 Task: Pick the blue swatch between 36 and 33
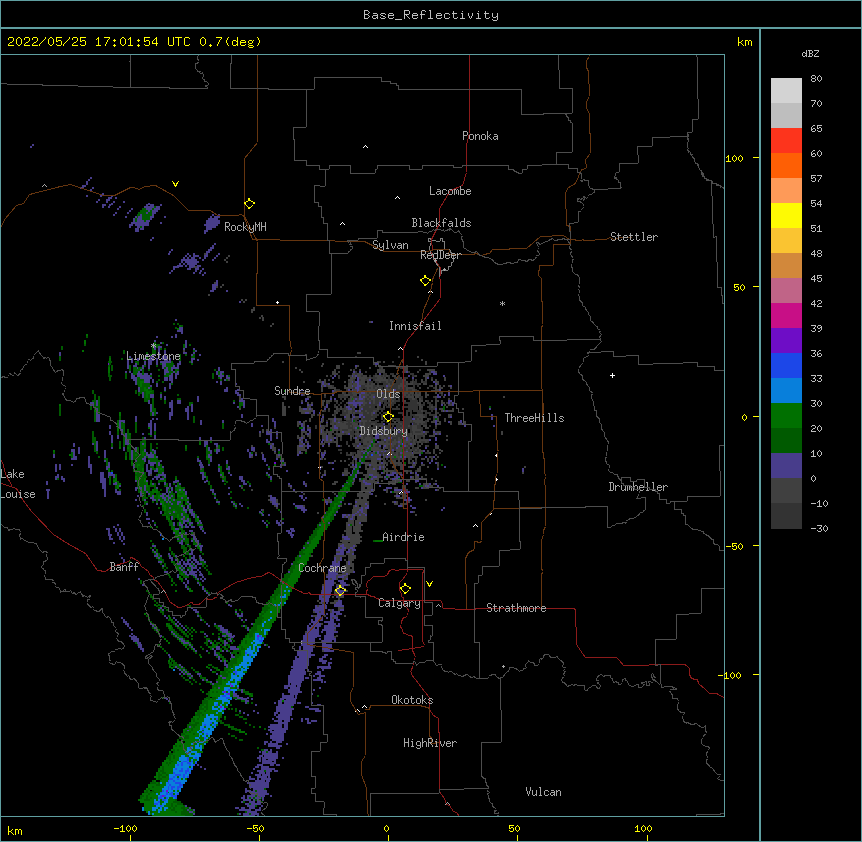tap(786, 365)
